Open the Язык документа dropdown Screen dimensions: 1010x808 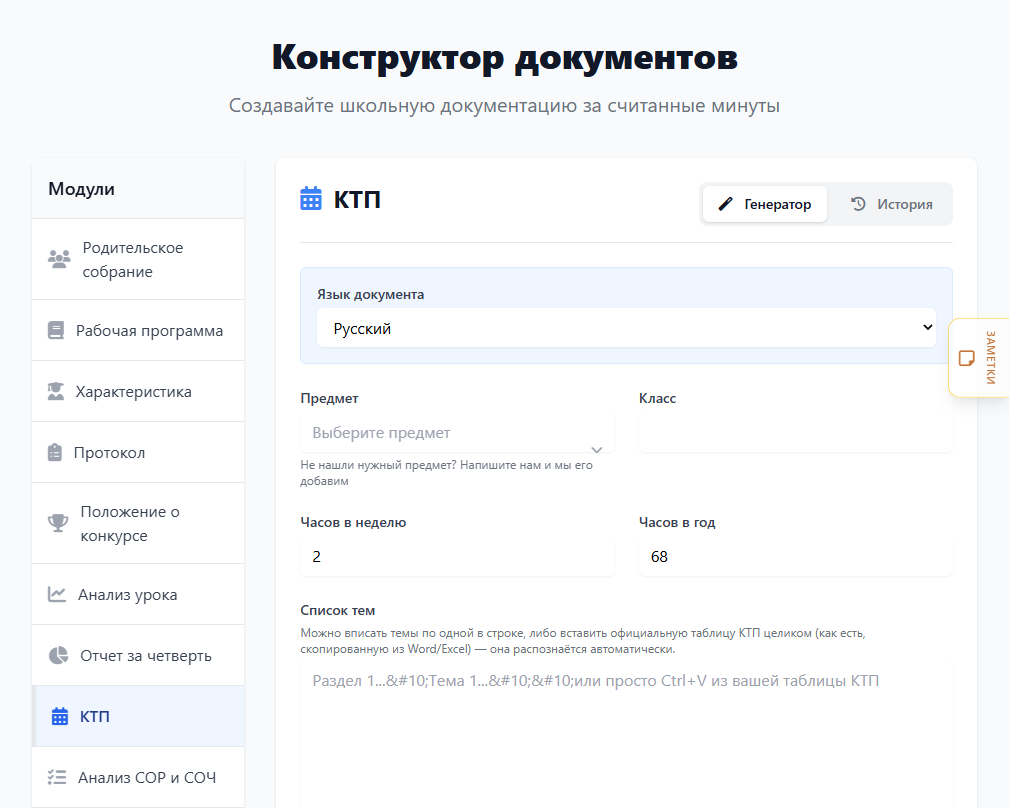626,328
